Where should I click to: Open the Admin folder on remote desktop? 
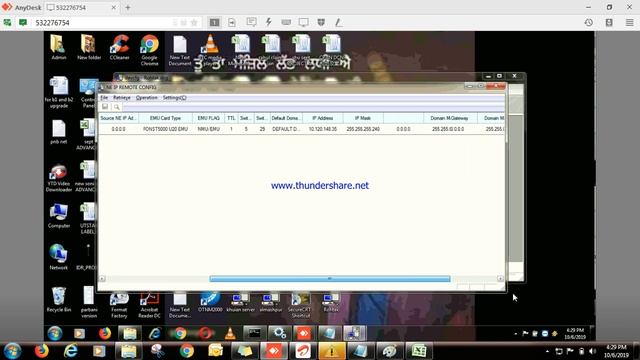(x=58, y=47)
